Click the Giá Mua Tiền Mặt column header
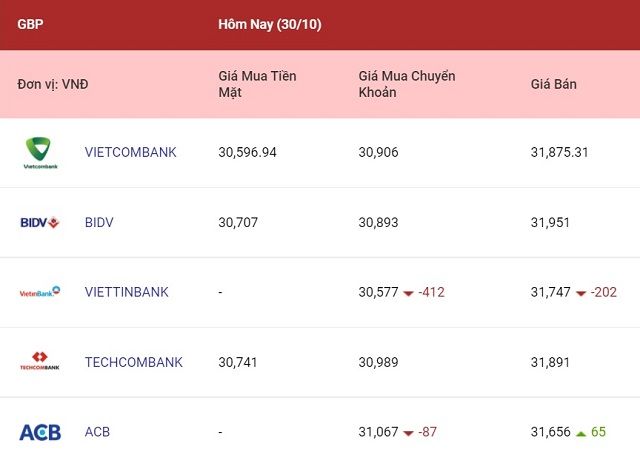Screen dimensions: 640x466 point(257,84)
